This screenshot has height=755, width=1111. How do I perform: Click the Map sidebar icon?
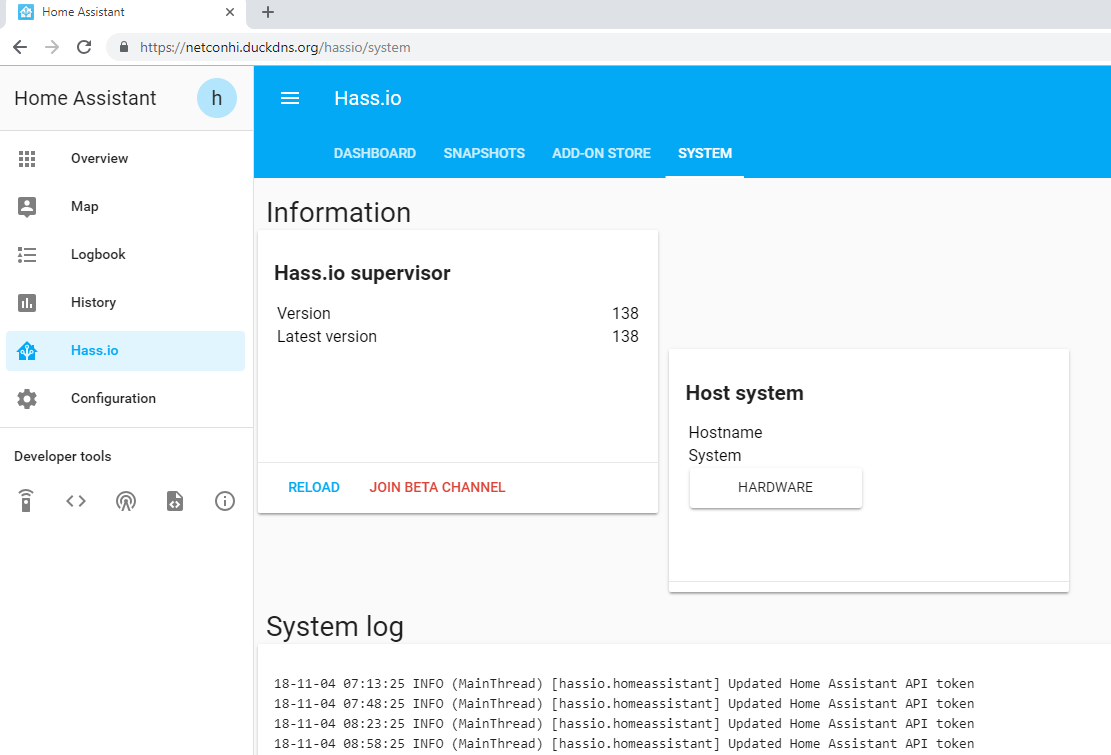pos(27,207)
